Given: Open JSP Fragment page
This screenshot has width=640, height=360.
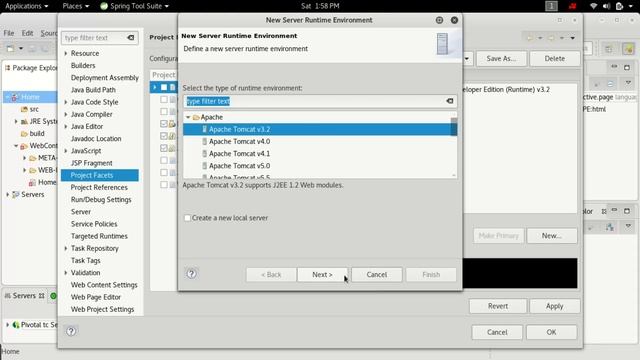Looking at the screenshot, I should pyautogui.click(x=91, y=163).
